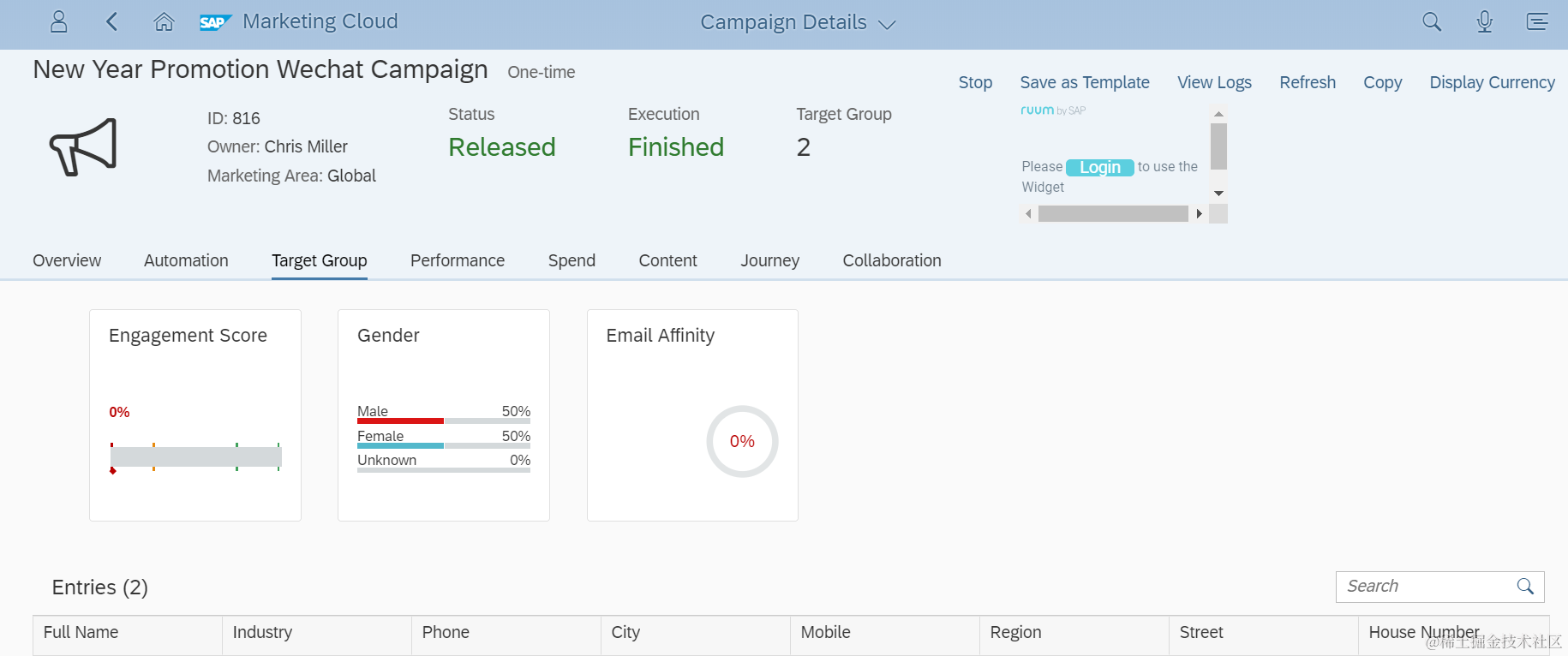Focus the Entries Search field
The image size is (1568, 656).
1439,587
